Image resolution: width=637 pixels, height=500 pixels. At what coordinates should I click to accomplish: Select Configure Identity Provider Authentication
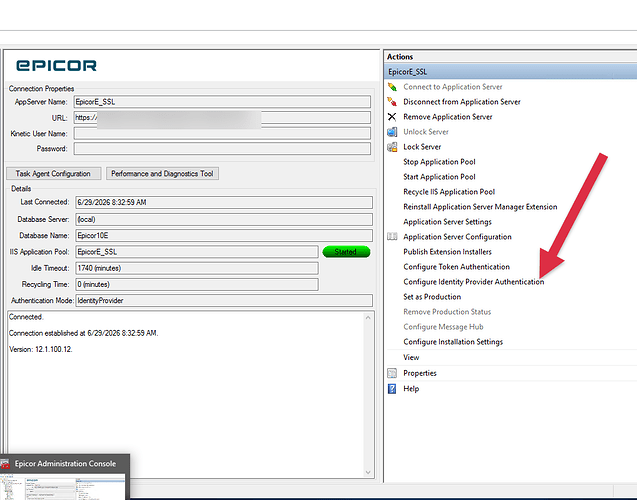[x=474, y=282]
